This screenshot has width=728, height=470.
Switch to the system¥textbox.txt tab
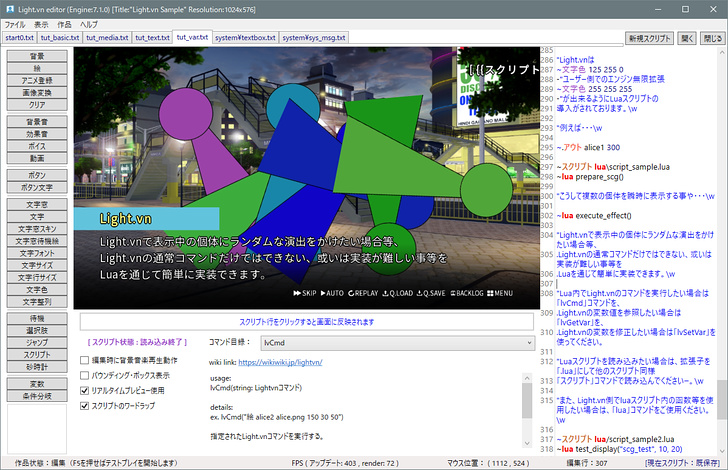(x=245, y=38)
